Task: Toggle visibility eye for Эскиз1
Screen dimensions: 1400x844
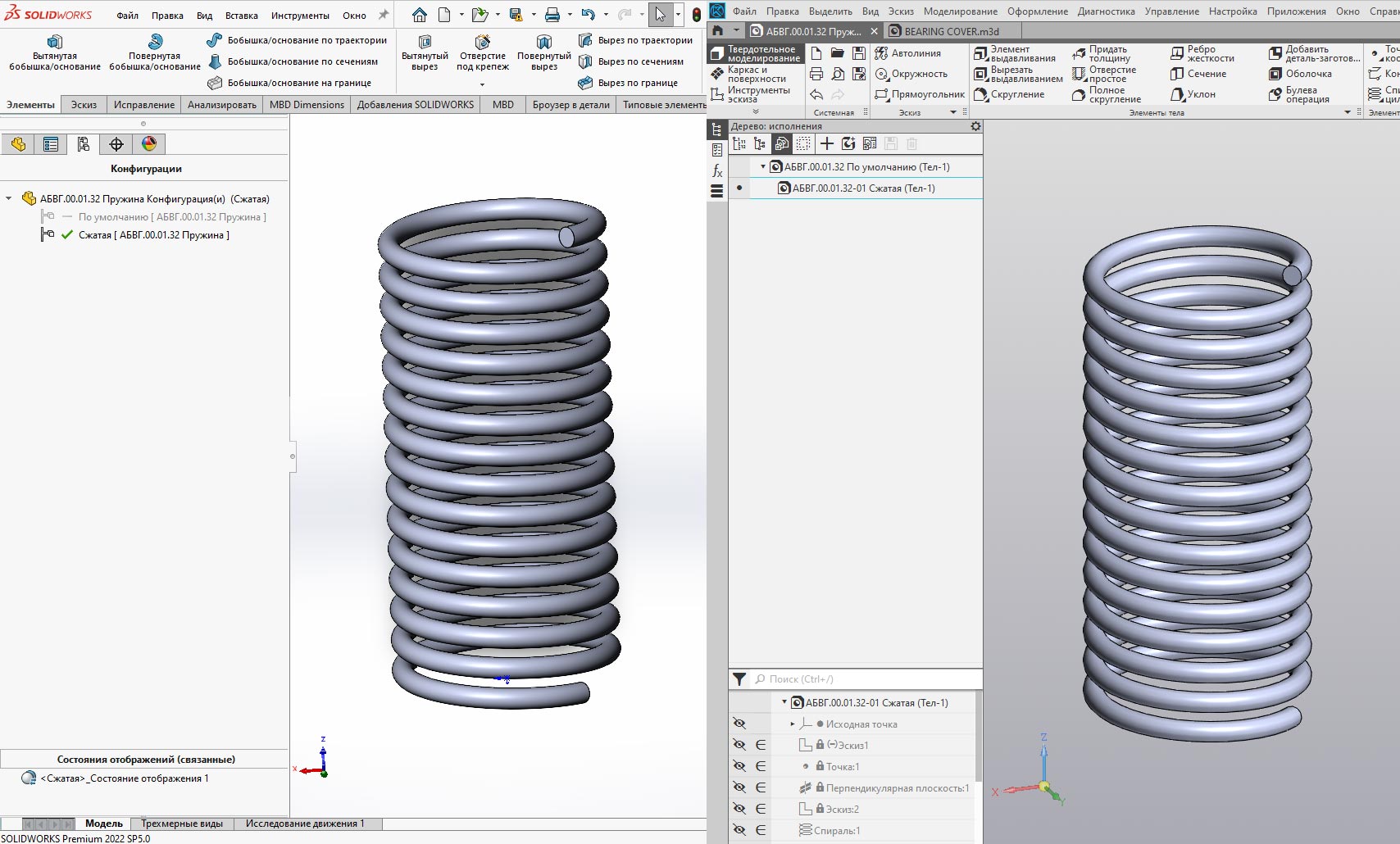Action: tap(739, 745)
